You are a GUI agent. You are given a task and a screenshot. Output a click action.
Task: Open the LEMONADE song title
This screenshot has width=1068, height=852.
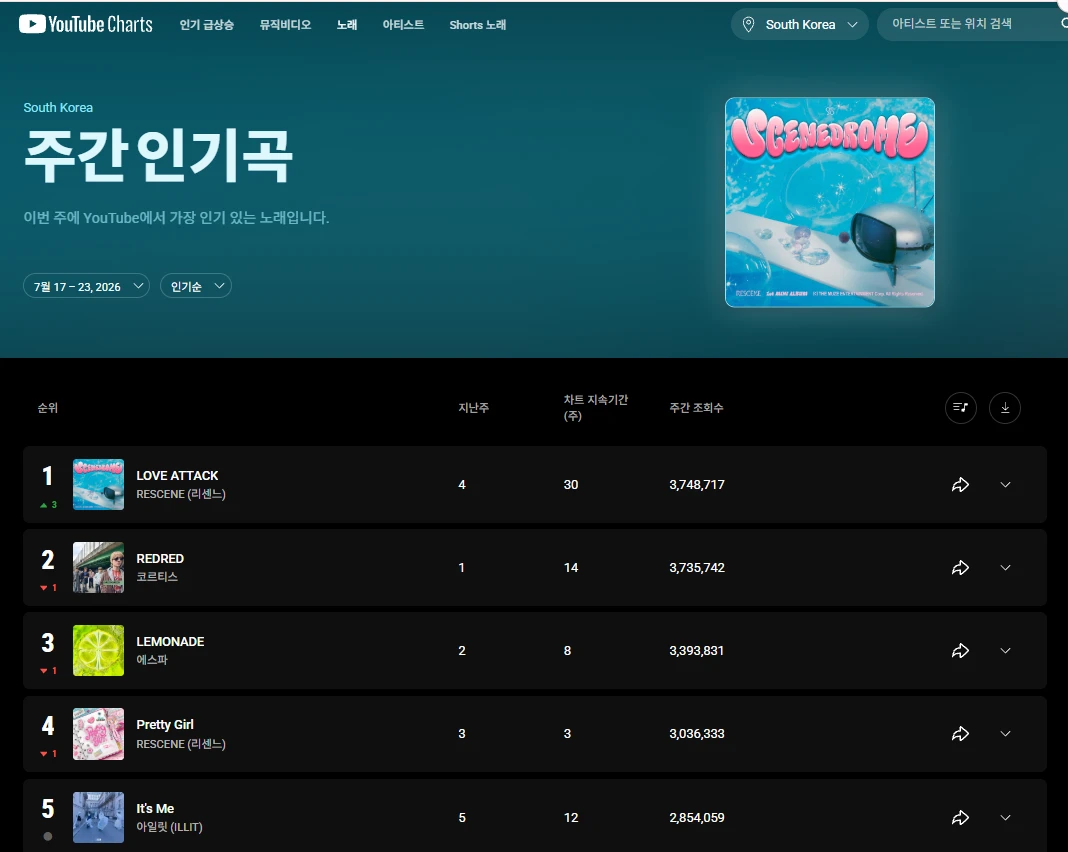(x=170, y=642)
